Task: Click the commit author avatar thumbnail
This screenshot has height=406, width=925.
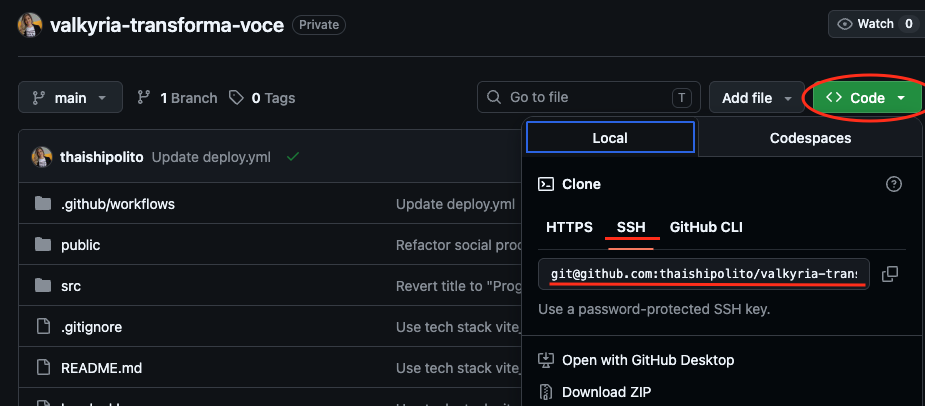Action: click(x=42, y=157)
